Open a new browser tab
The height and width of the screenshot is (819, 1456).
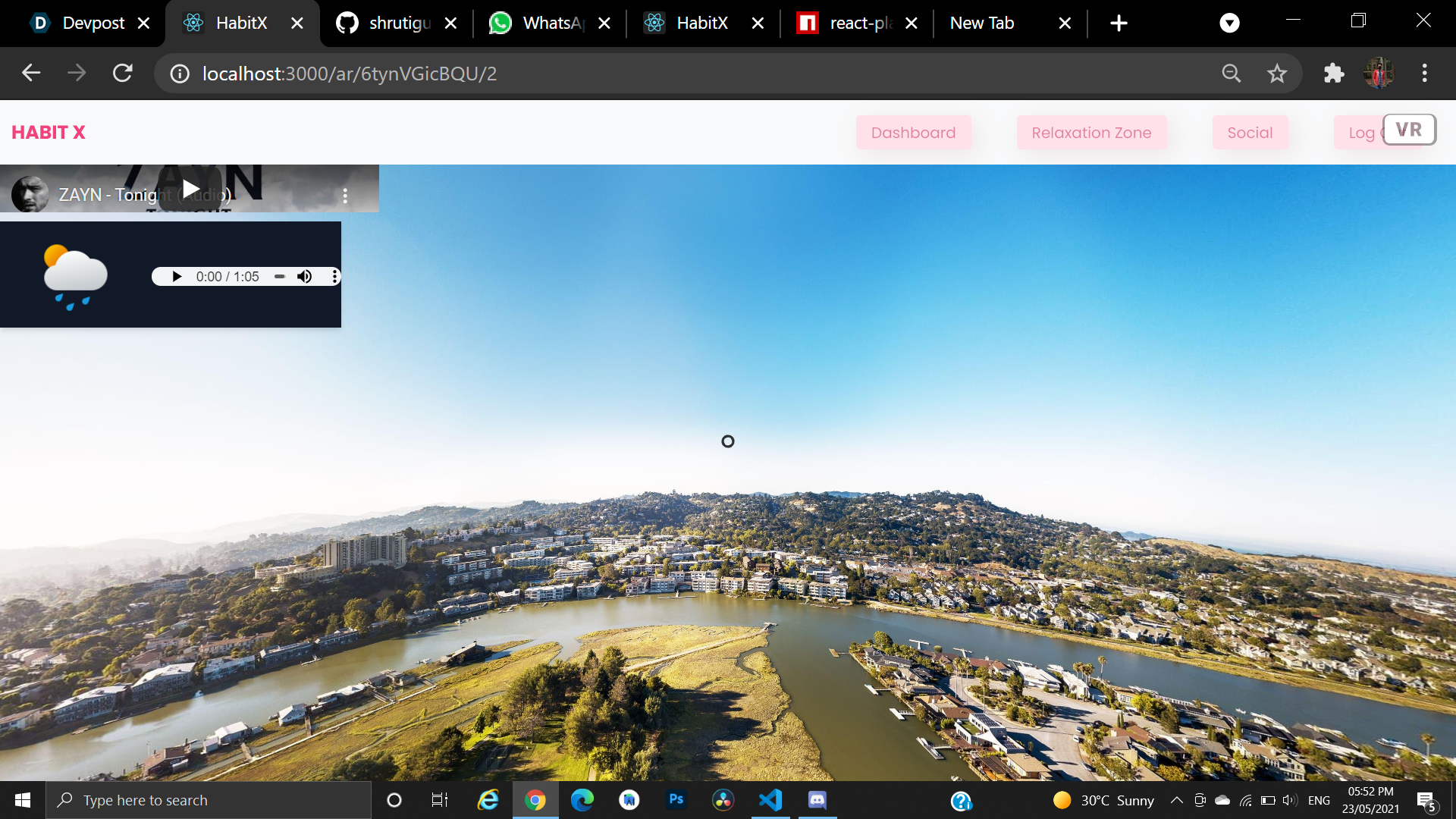pos(1119,23)
